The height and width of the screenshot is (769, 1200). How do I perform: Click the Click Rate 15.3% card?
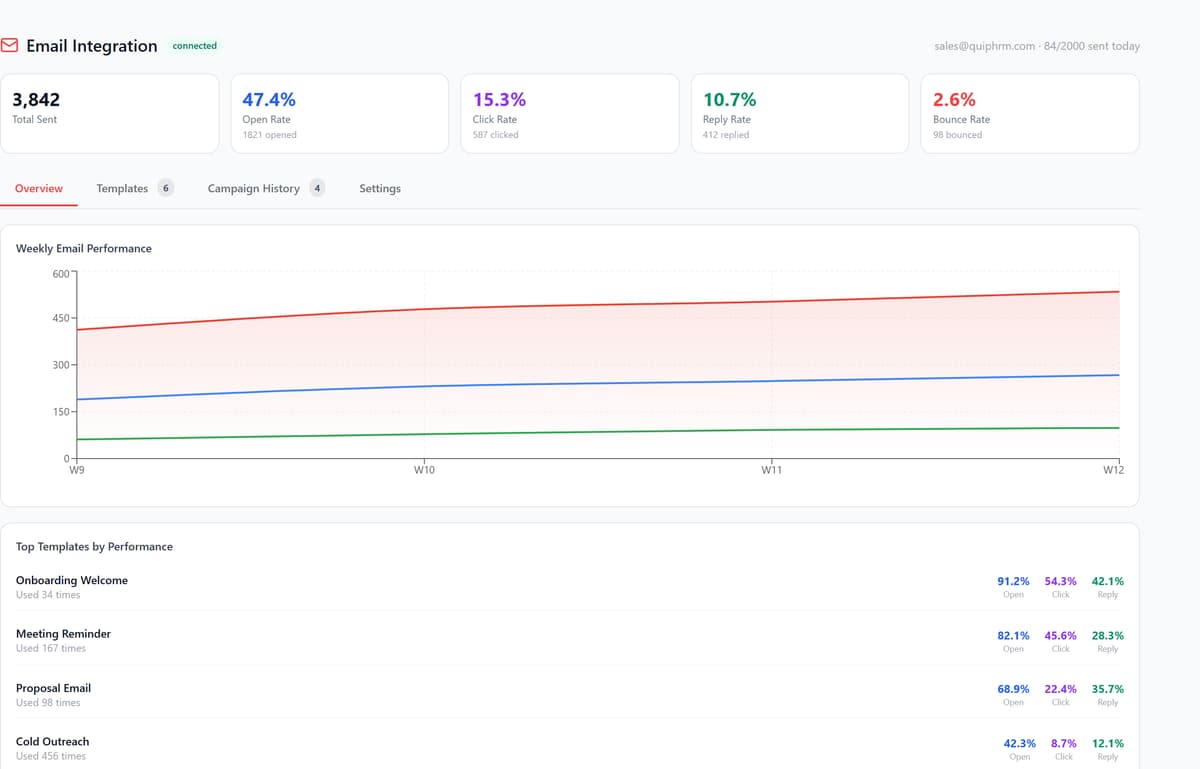click(x=569, y=113)
